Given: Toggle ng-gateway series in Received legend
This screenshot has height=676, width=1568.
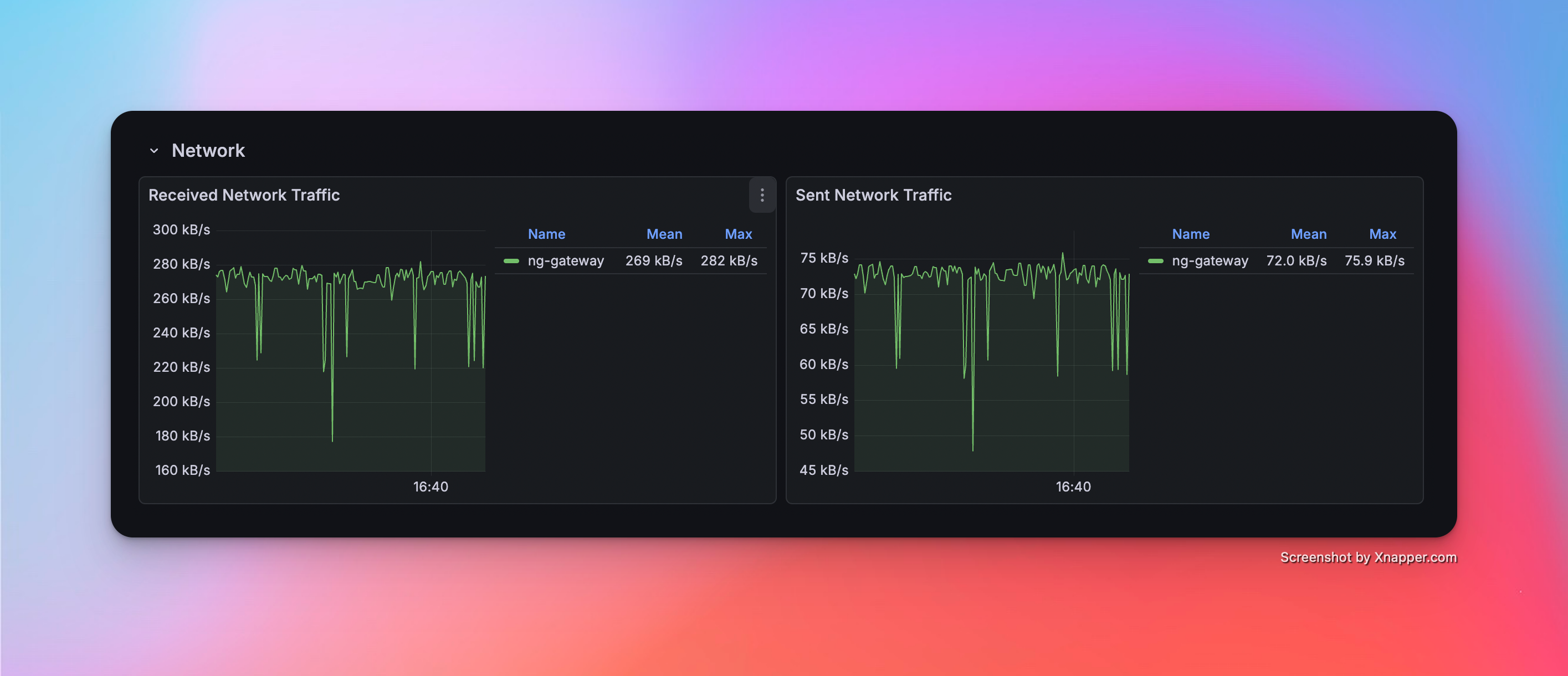Looking at the screenshot, I should click(566, 261).
